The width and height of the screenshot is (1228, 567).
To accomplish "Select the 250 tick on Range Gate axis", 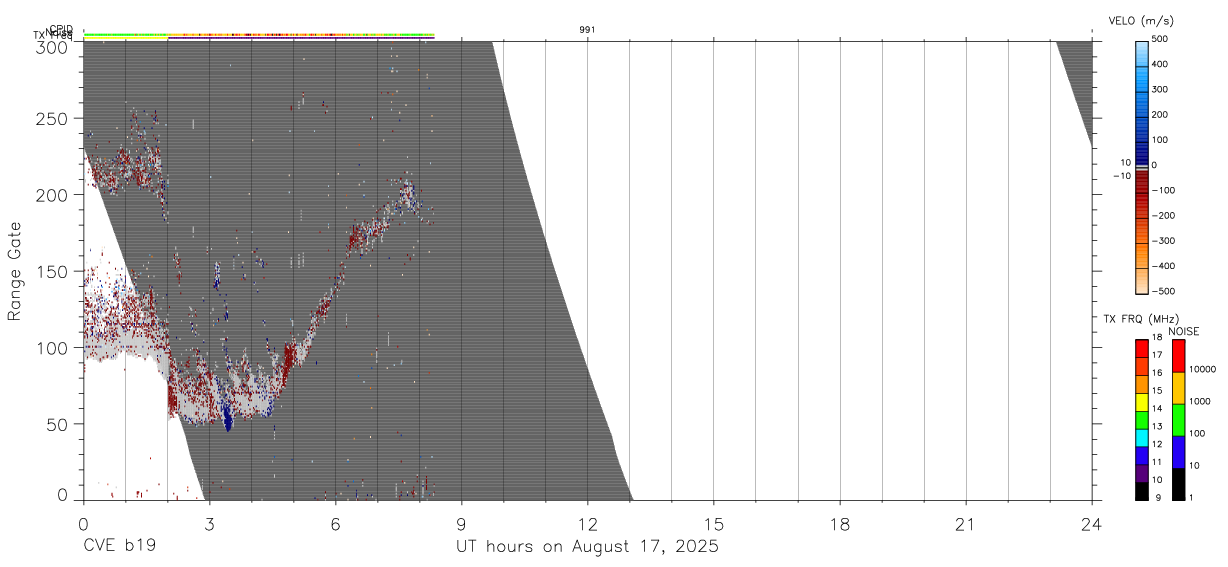I will click(53, 119).
